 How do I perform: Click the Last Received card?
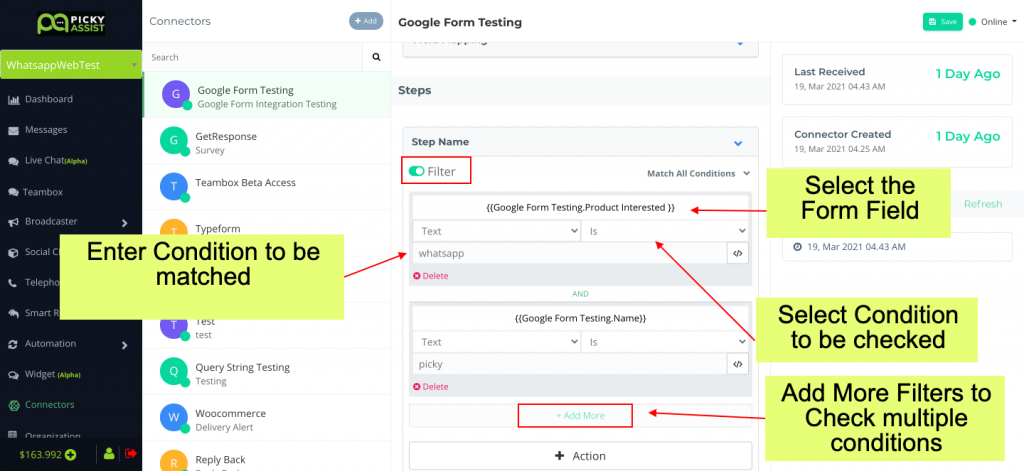tap(897, 79)
